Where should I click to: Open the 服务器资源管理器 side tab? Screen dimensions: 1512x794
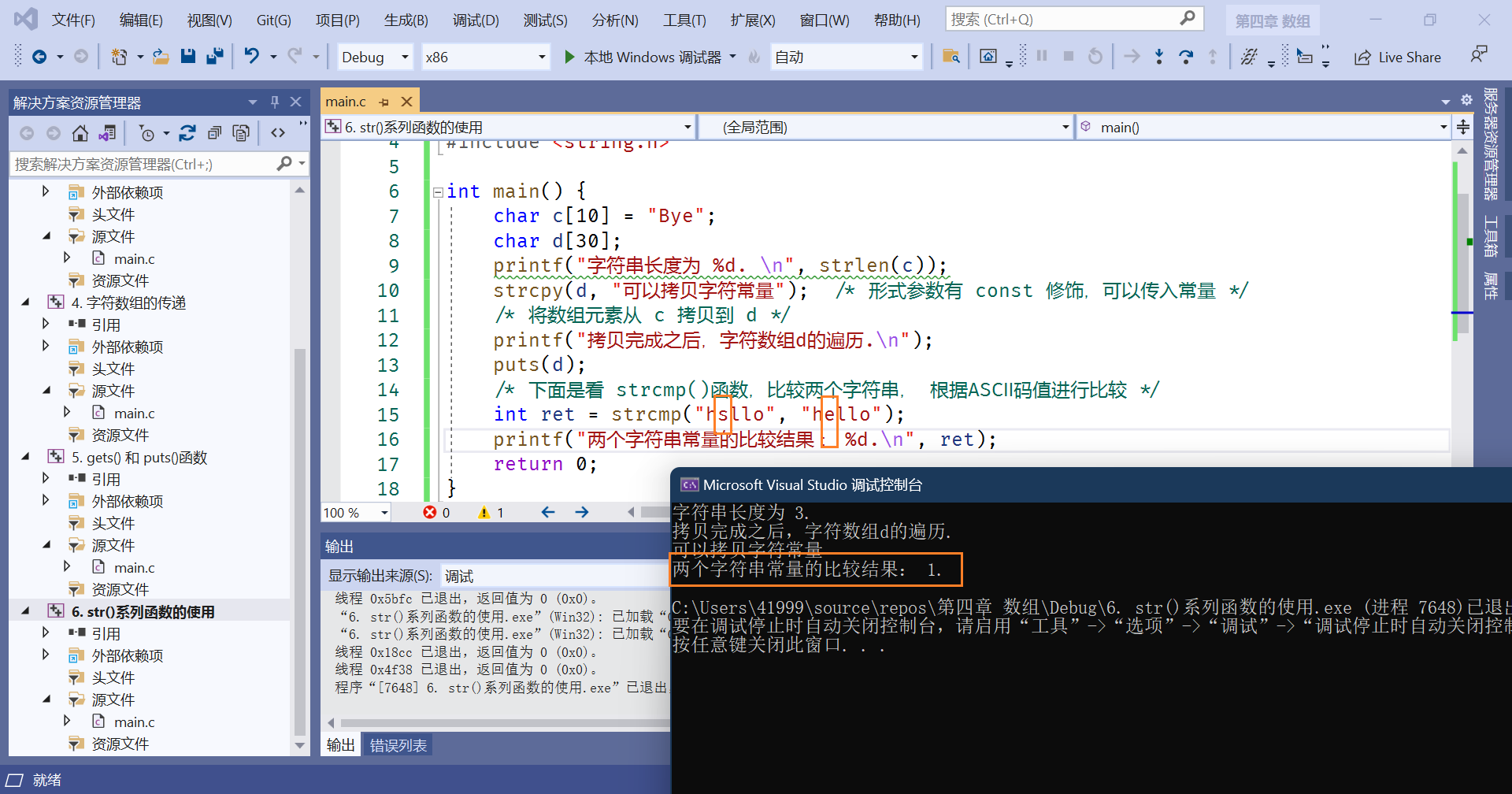click(1491, 143)
